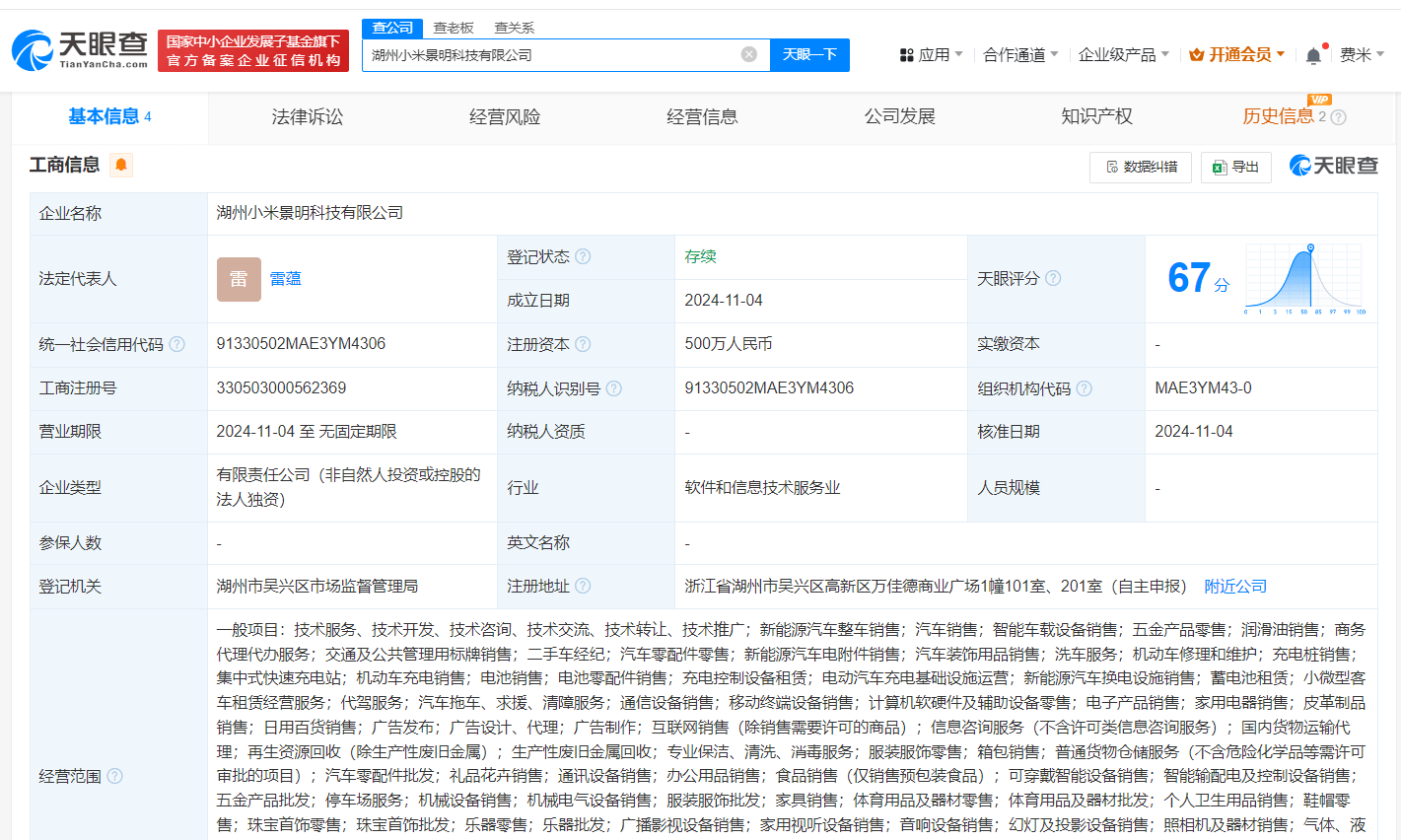Open the 附近公司 link
Screen dimensions: 1401x840
[1235, 586]
